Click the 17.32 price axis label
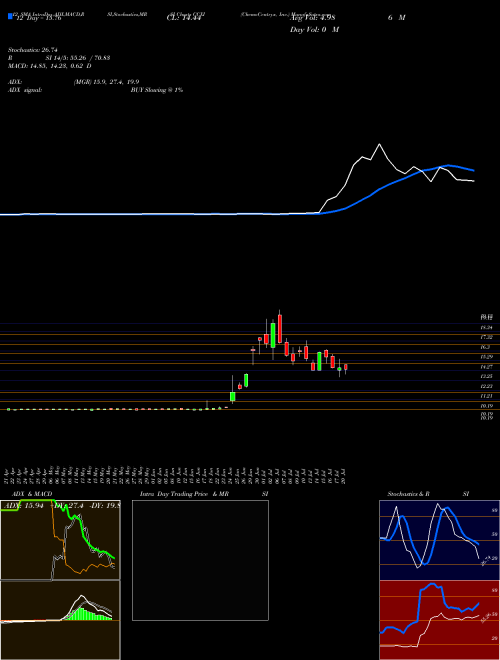Screen dimensions: 500x660 487,337
